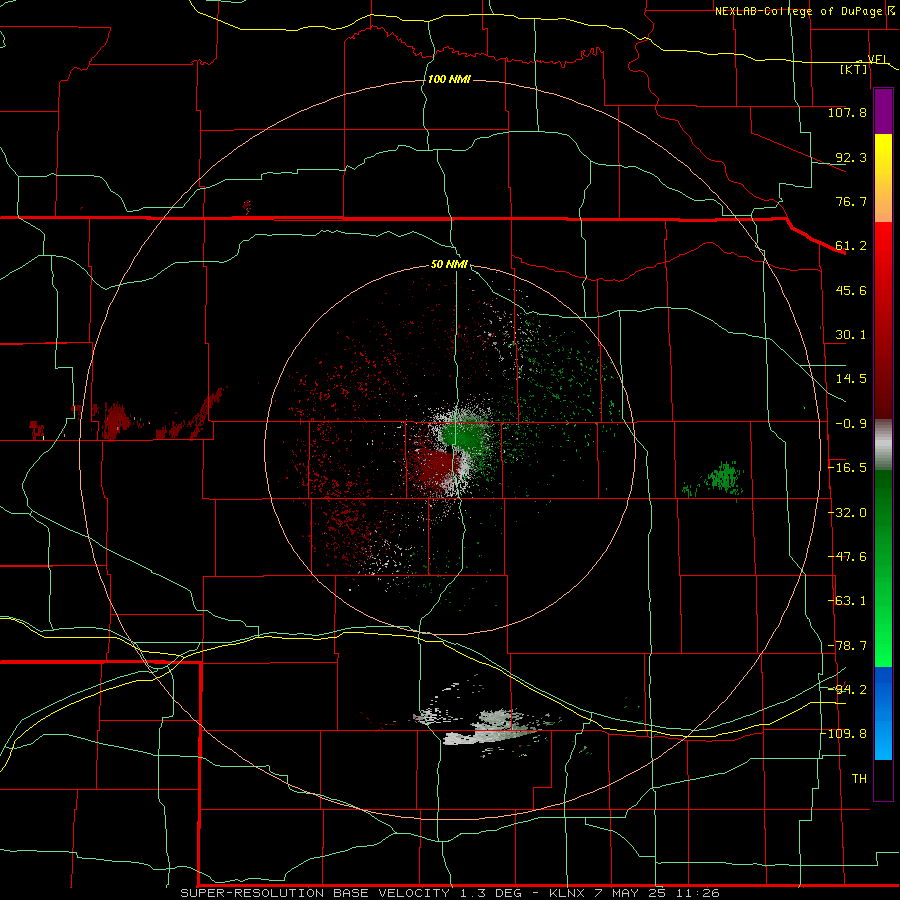Pick the gray segment of the velocity scale

pos(883,445)
